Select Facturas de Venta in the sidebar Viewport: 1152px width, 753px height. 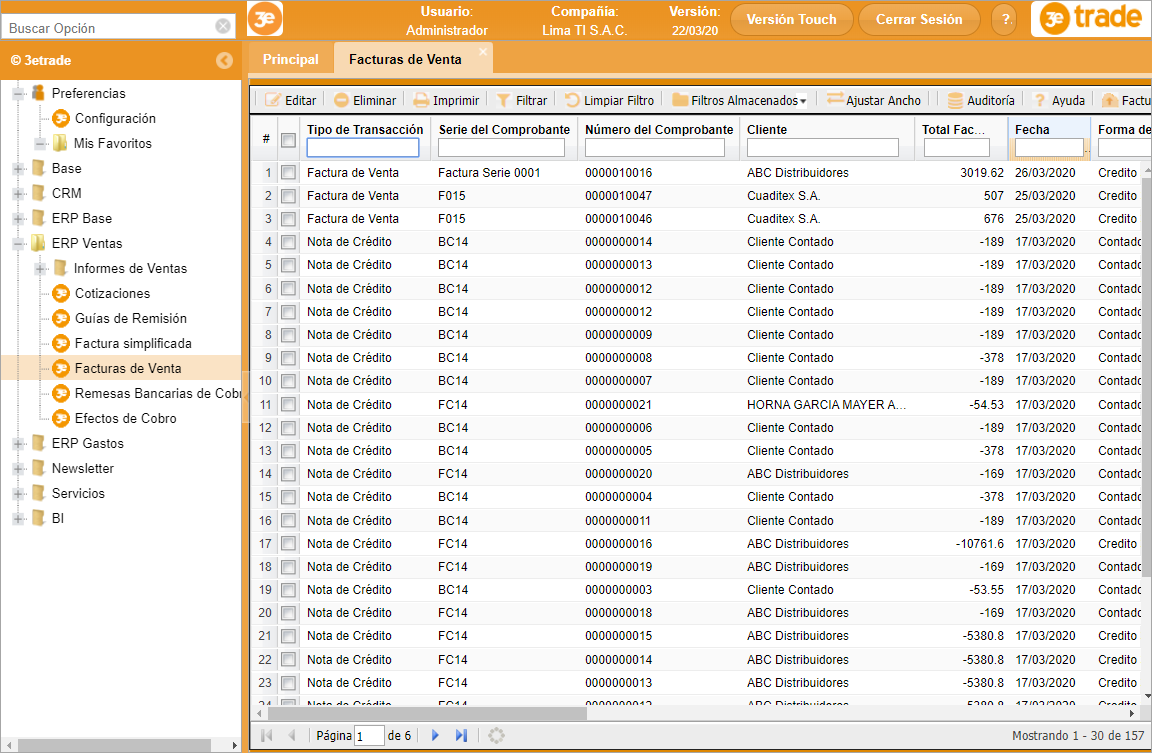coord(128,368)
